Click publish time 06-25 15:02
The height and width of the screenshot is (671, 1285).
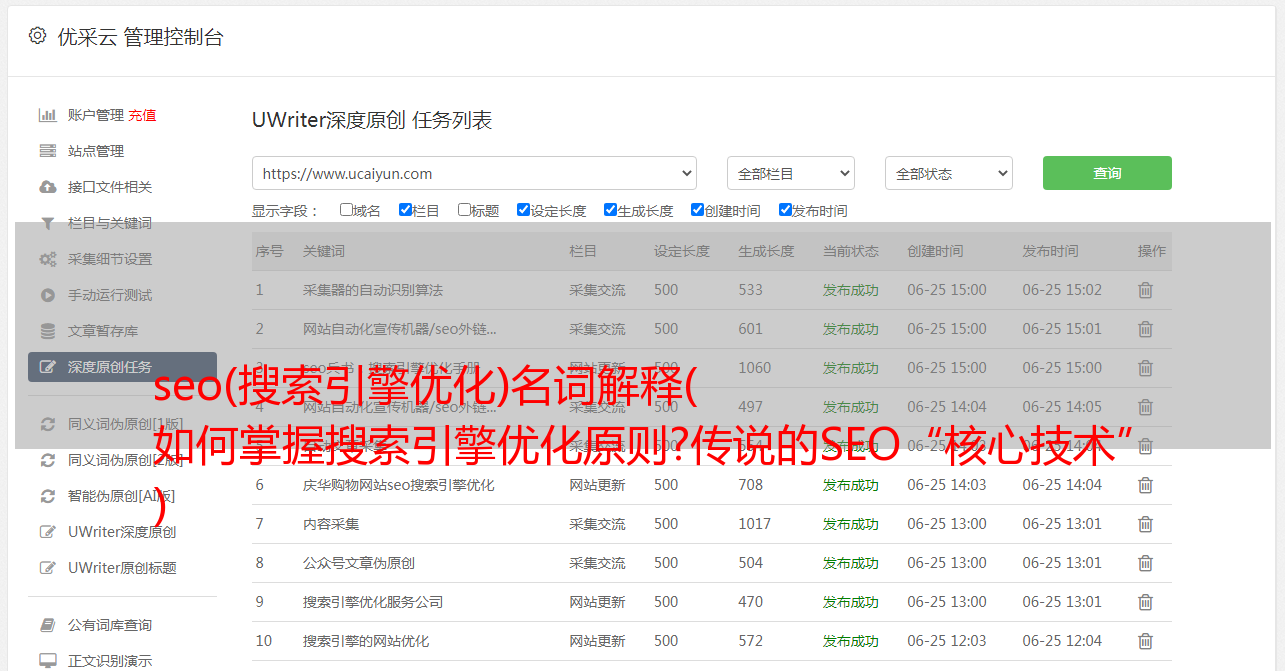[1062, 290]
